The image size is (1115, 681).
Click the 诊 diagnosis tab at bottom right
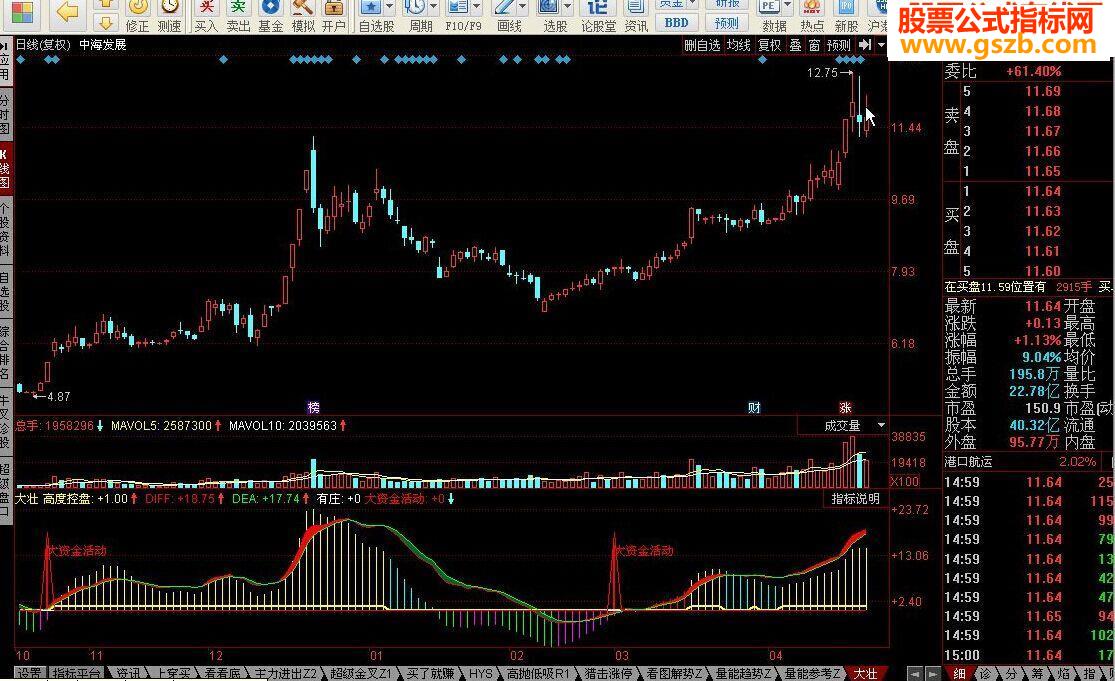985,673
